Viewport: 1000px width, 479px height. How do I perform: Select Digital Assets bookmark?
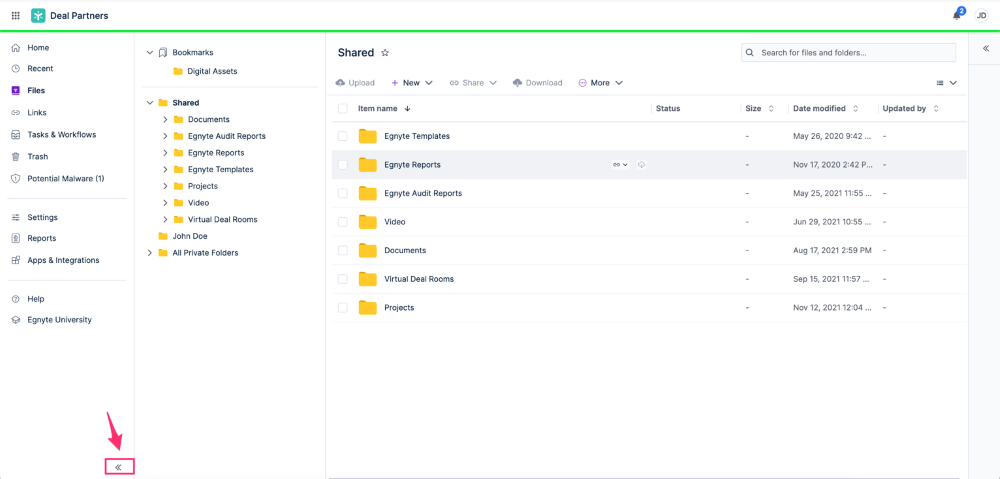tap(205, 71)
